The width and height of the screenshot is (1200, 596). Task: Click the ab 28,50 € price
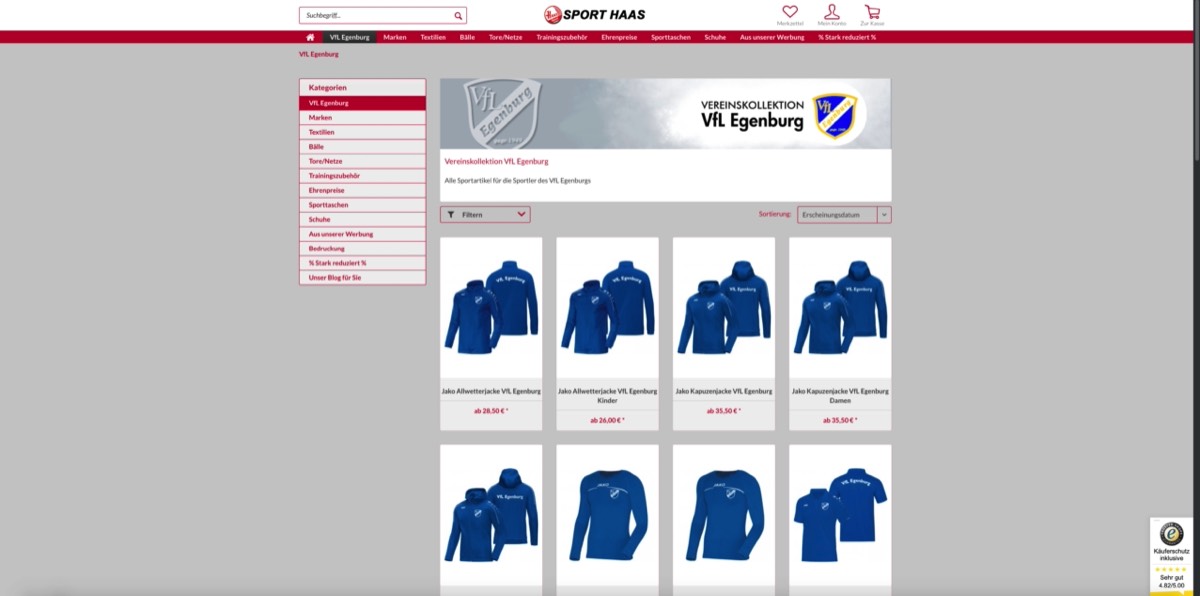[491, 410]
